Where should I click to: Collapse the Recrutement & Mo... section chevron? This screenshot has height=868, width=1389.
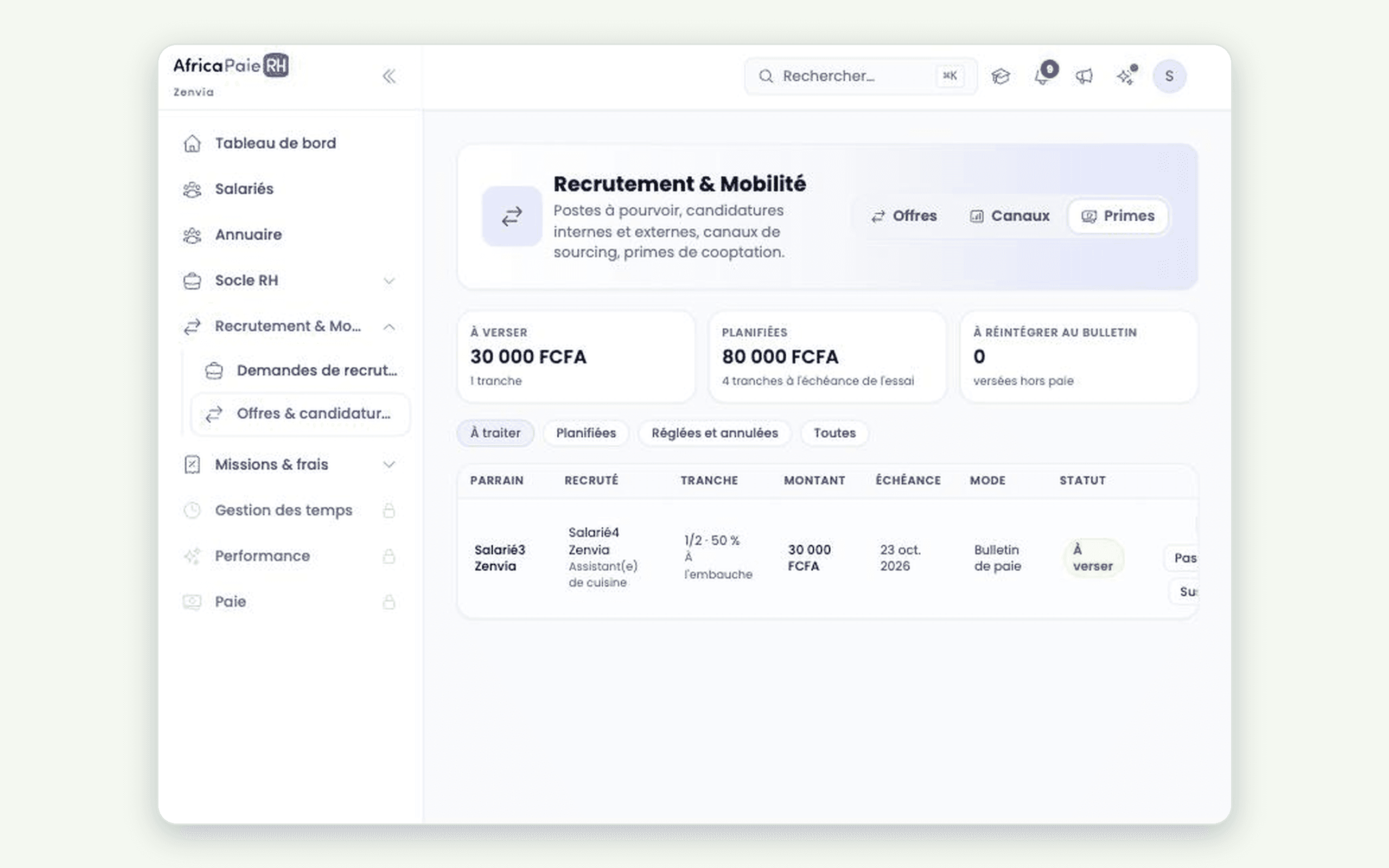[x=389, y=327]
